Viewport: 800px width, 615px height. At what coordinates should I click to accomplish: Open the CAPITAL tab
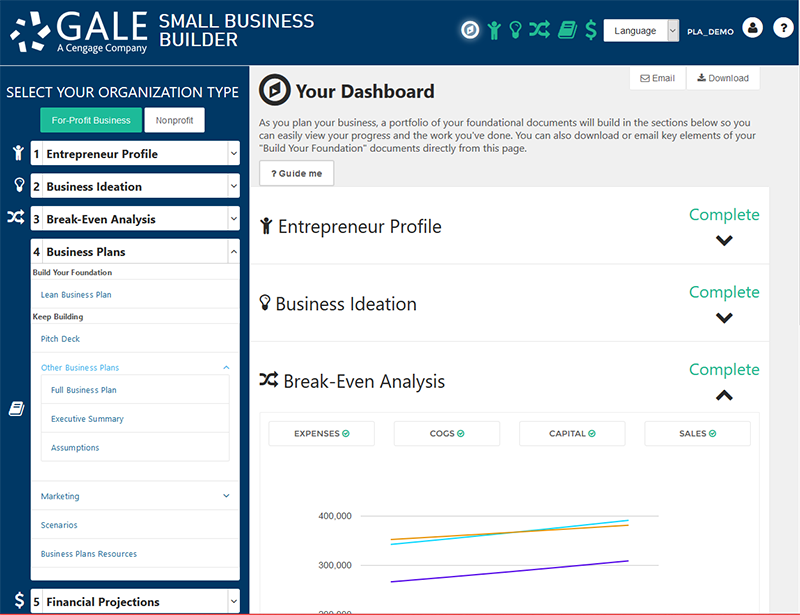click(572, 433)
